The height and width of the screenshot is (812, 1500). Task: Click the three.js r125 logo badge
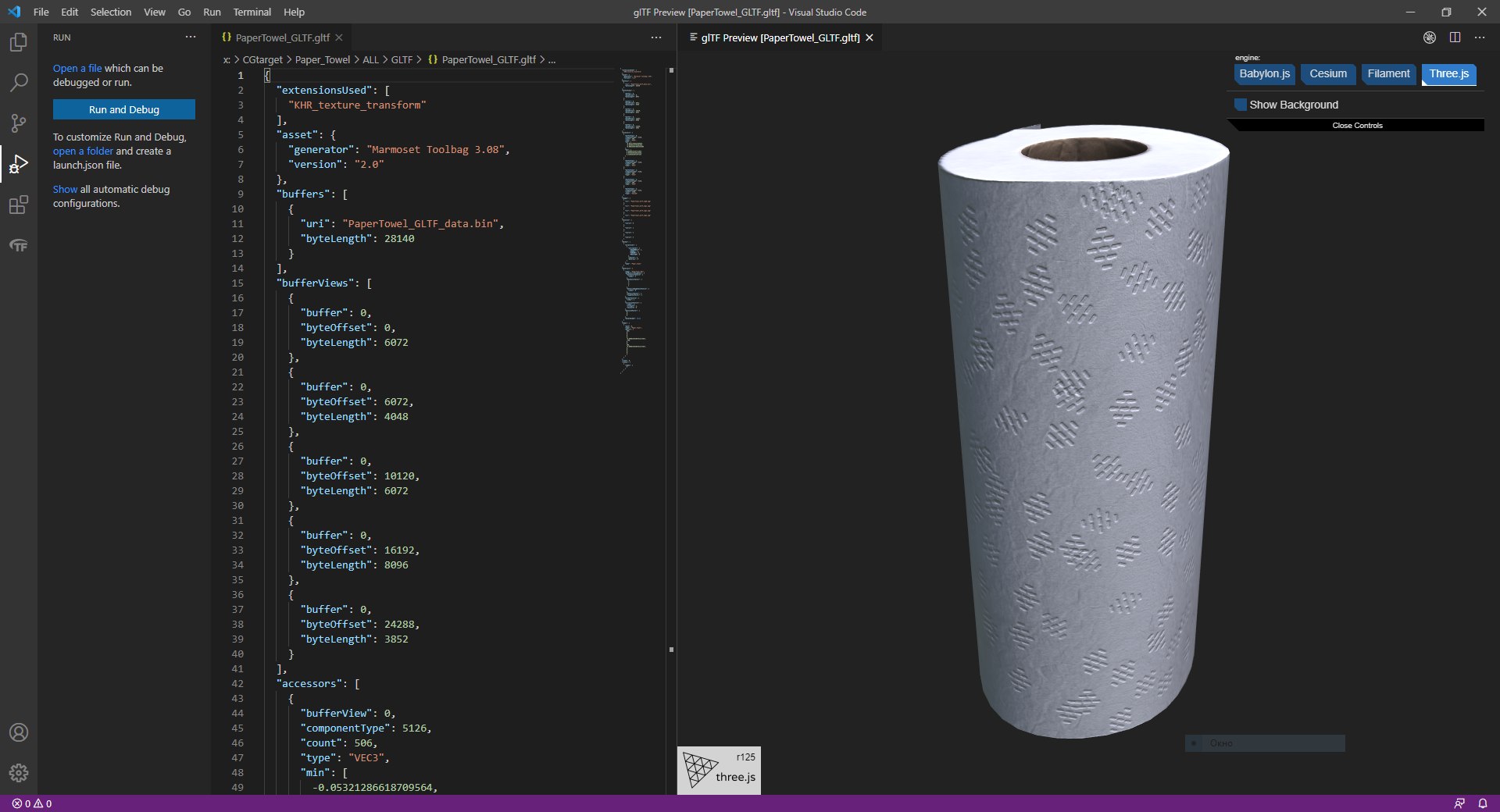[x=719, y=771]
